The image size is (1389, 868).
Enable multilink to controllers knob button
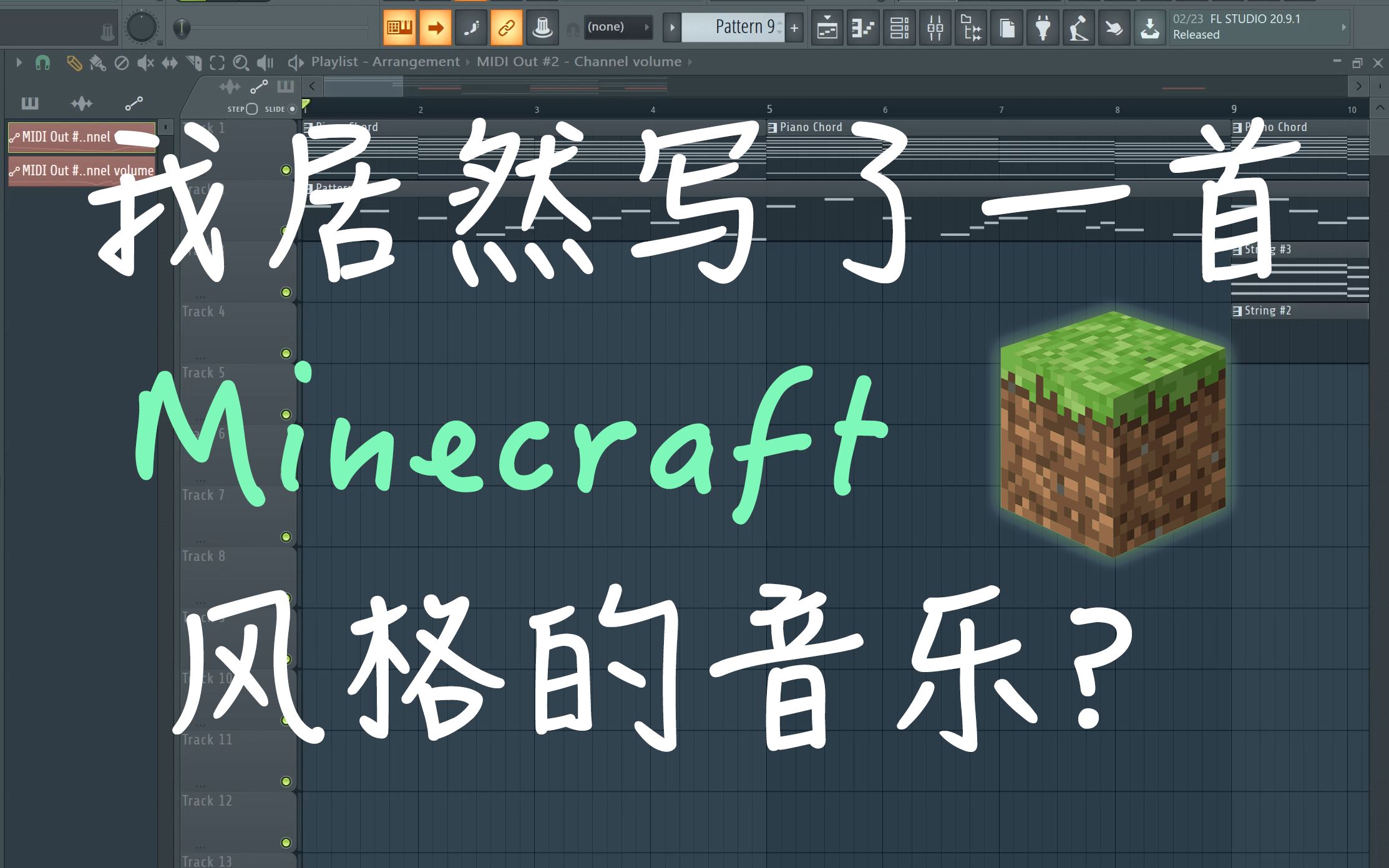click(542, 27)
